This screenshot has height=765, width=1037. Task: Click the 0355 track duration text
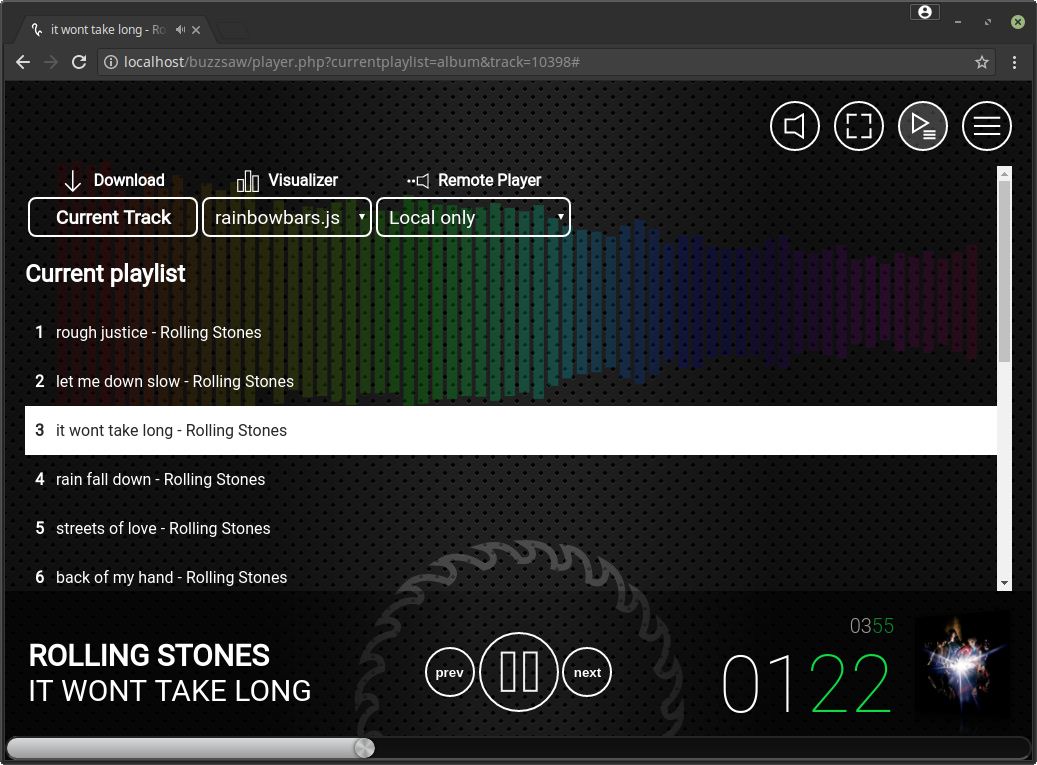pyautogui.click(x=872, y=625)
